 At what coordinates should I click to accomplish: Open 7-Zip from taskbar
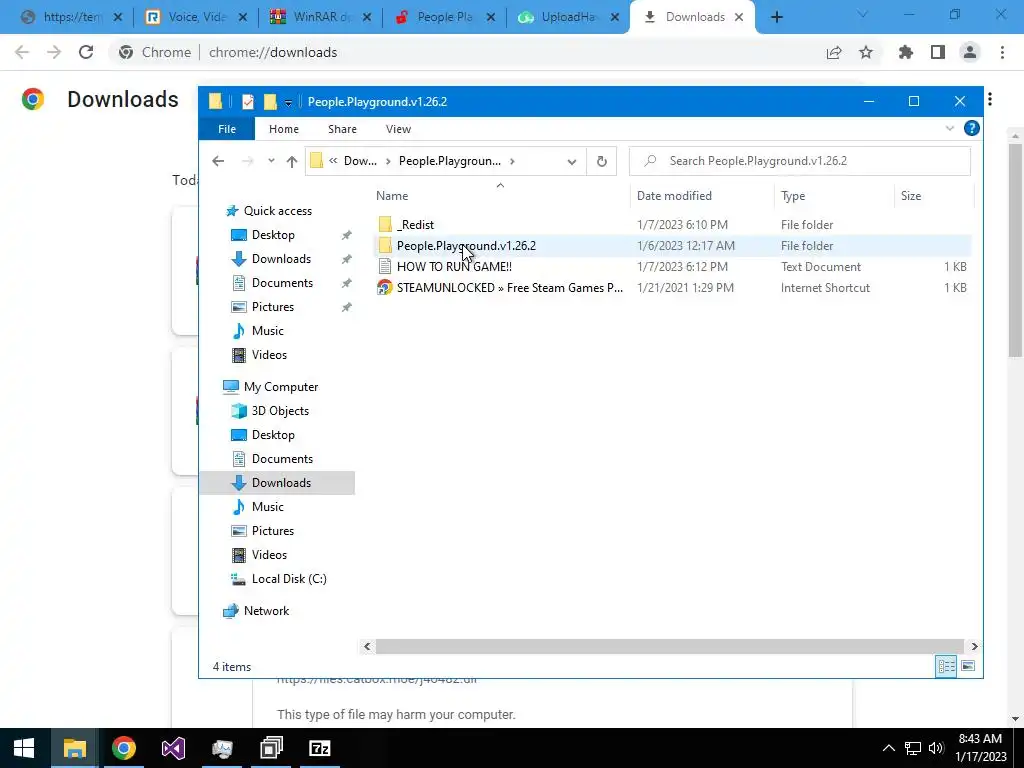pyautogui.click(x=319, y=748)
